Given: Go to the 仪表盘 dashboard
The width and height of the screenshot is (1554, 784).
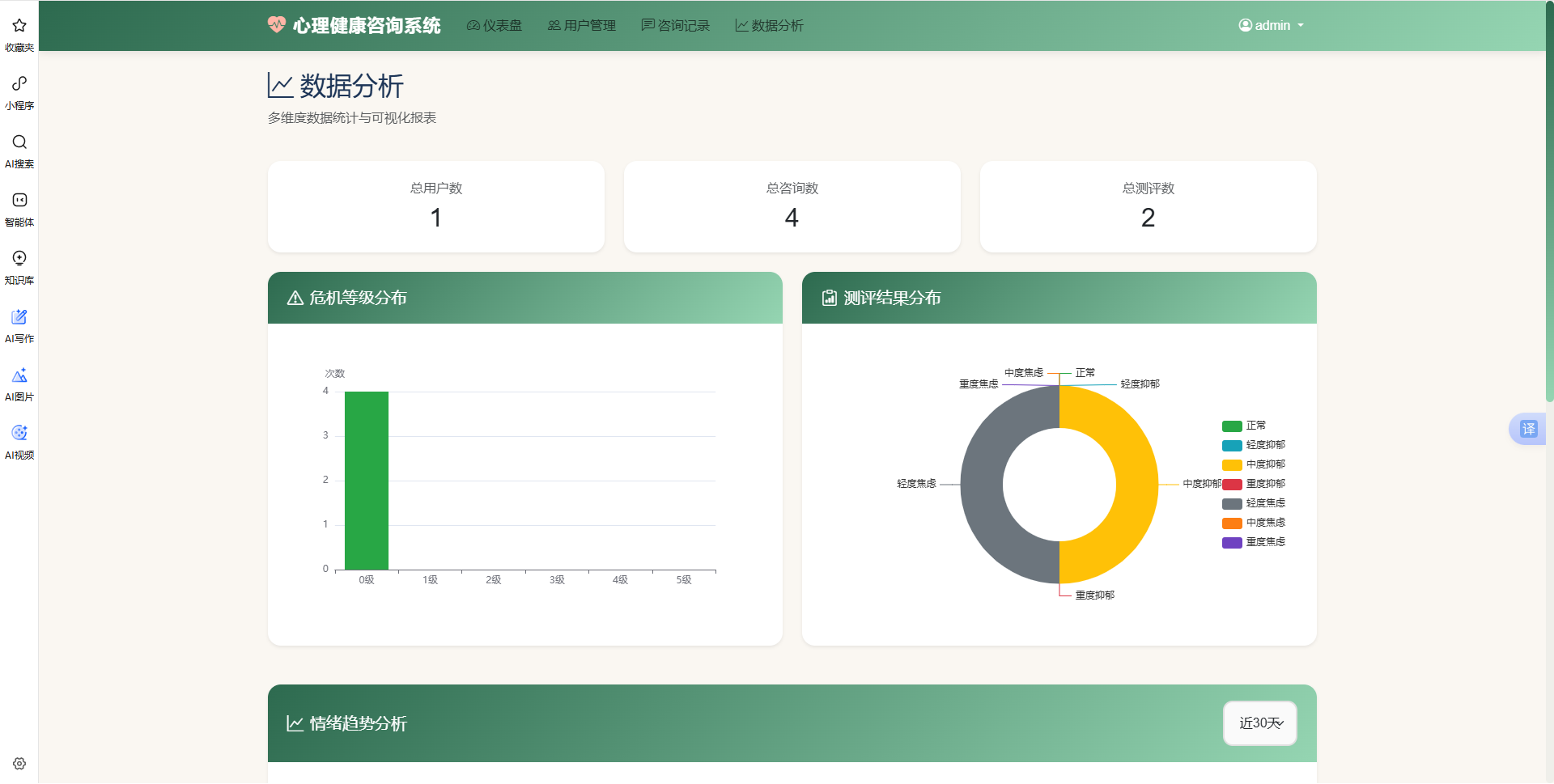Looking at the screenshot, I should [x=495, y=25].
